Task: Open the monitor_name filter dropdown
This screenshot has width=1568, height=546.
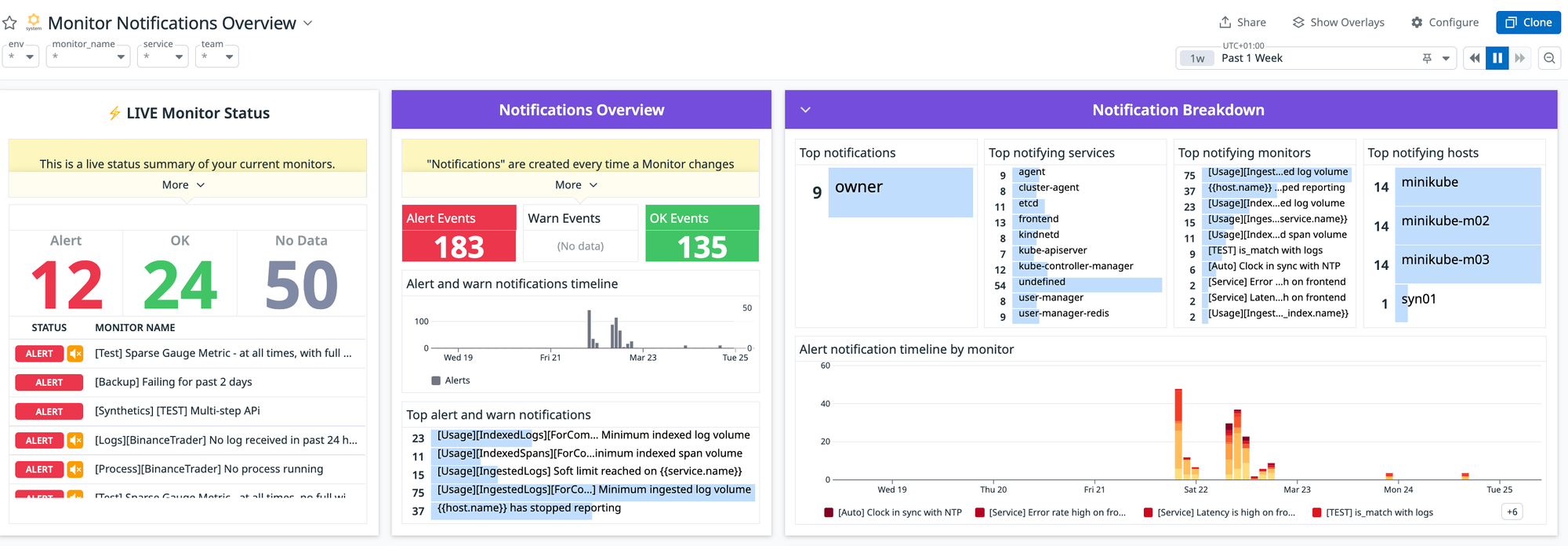Action: pyautogui.click(x=88, y=56)
